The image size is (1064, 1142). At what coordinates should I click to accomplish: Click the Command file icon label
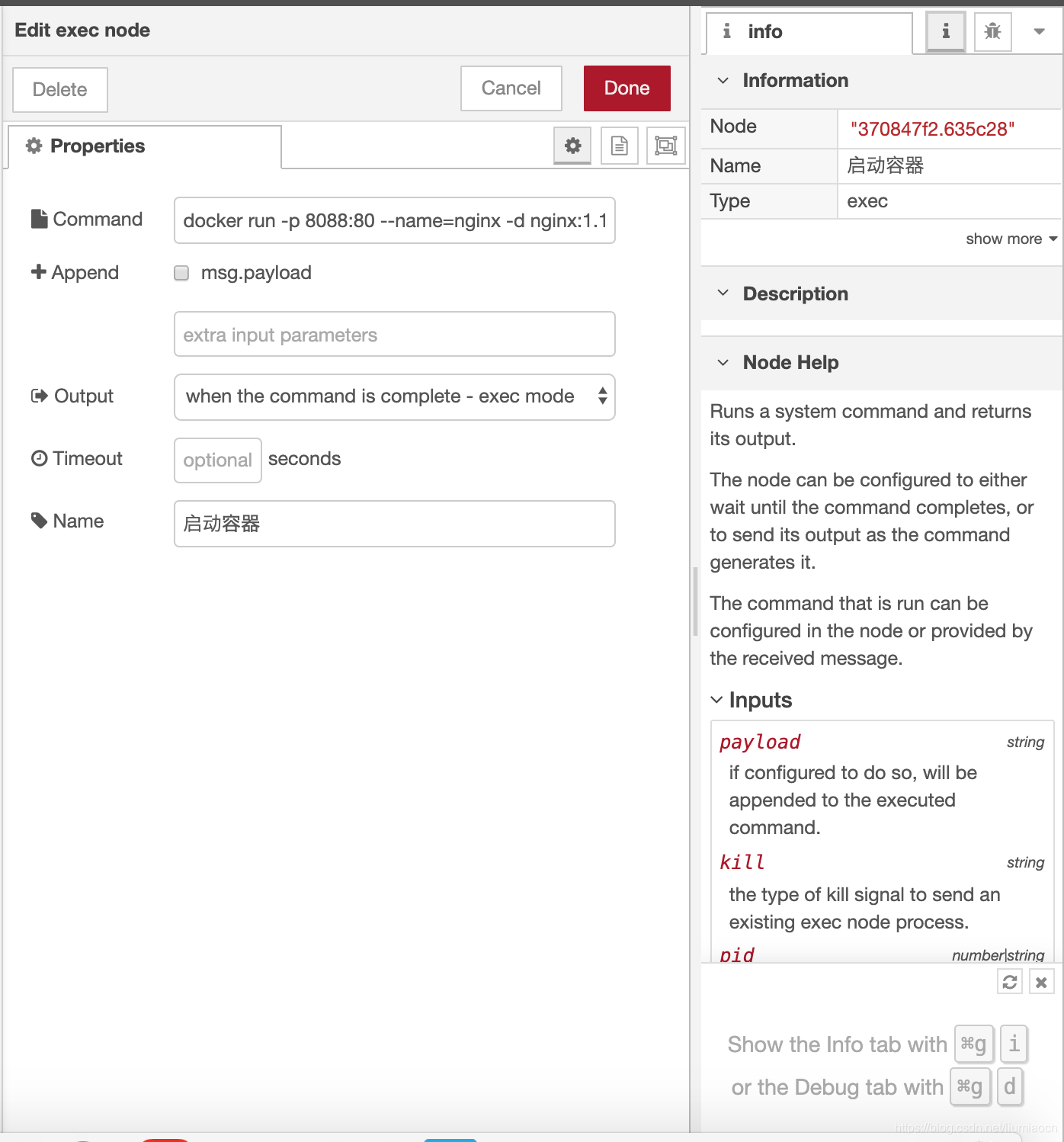click(87, 219)
